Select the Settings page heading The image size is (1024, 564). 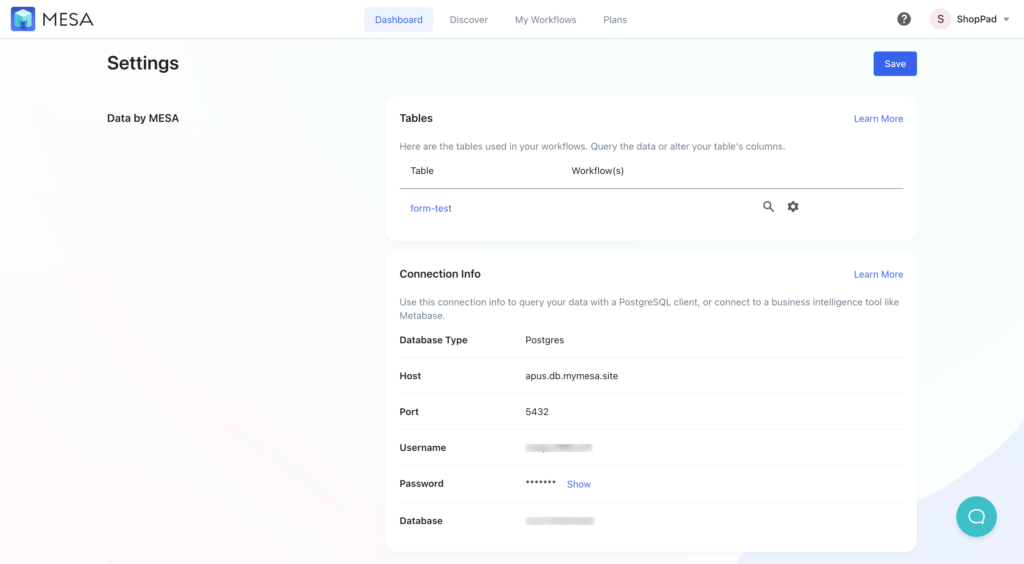(143, 63)
